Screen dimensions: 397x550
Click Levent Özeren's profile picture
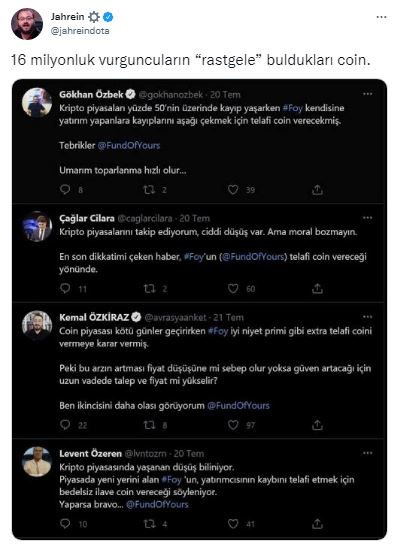37,461
